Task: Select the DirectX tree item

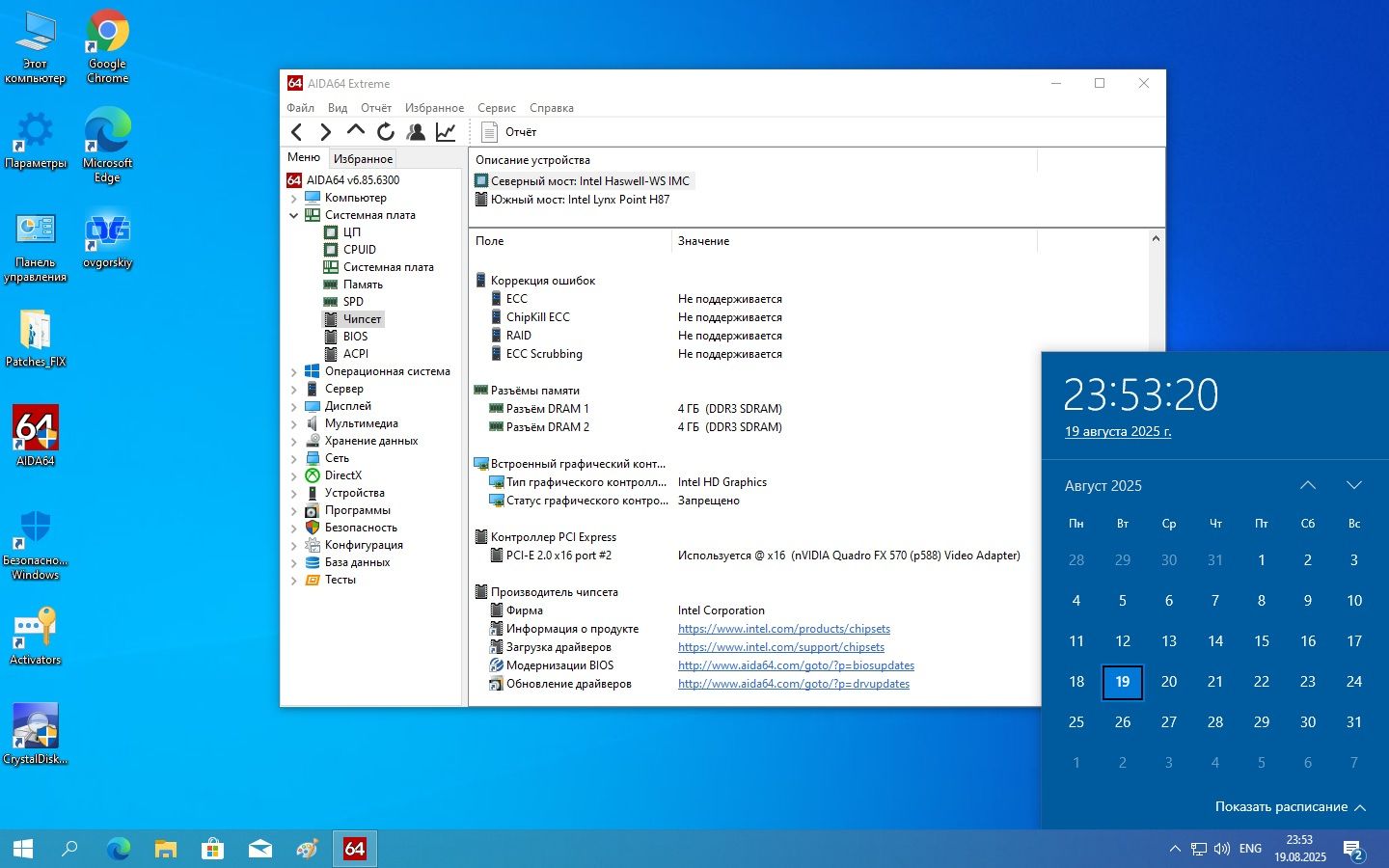Action: point(342,475)
